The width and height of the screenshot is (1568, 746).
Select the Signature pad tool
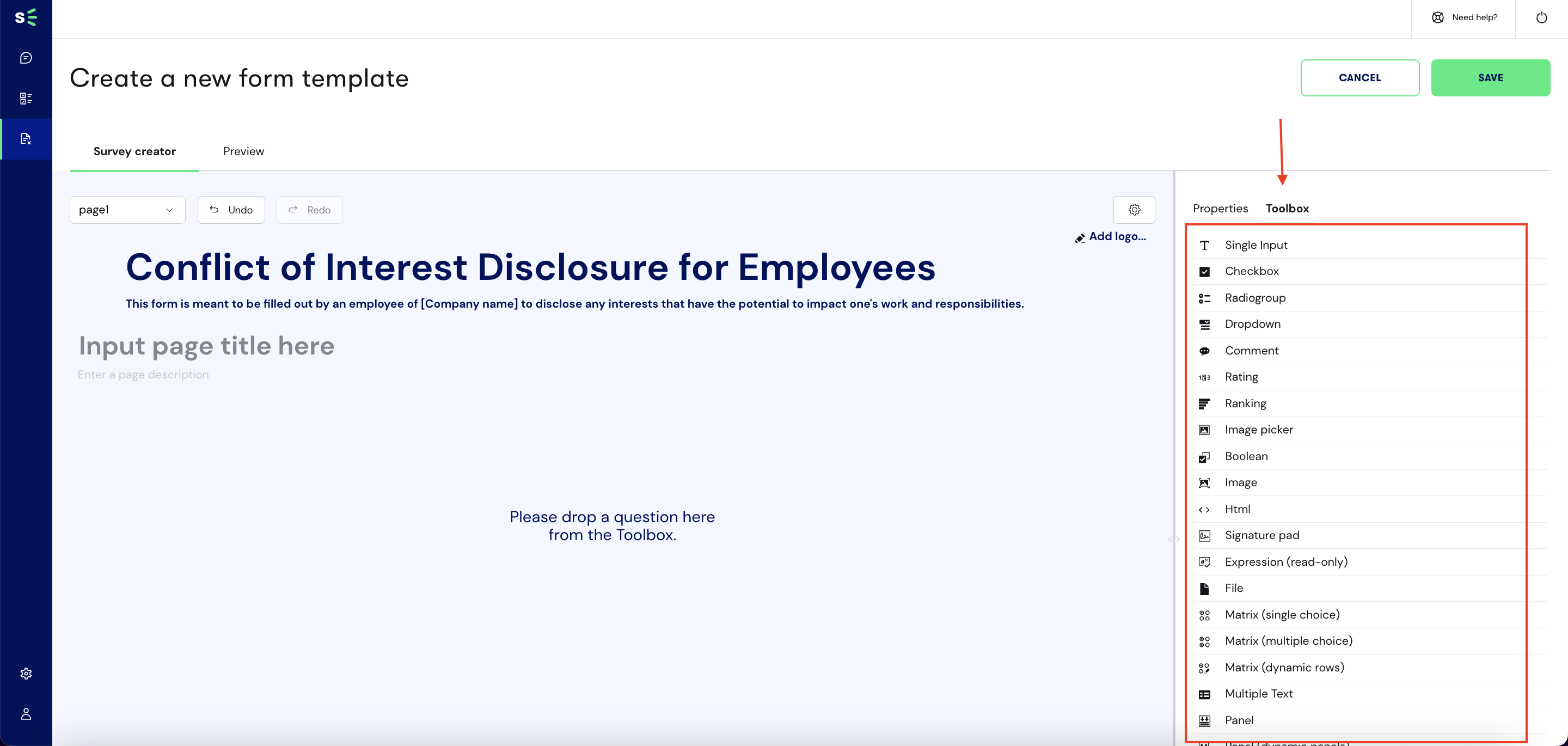tap(1262, 535)
